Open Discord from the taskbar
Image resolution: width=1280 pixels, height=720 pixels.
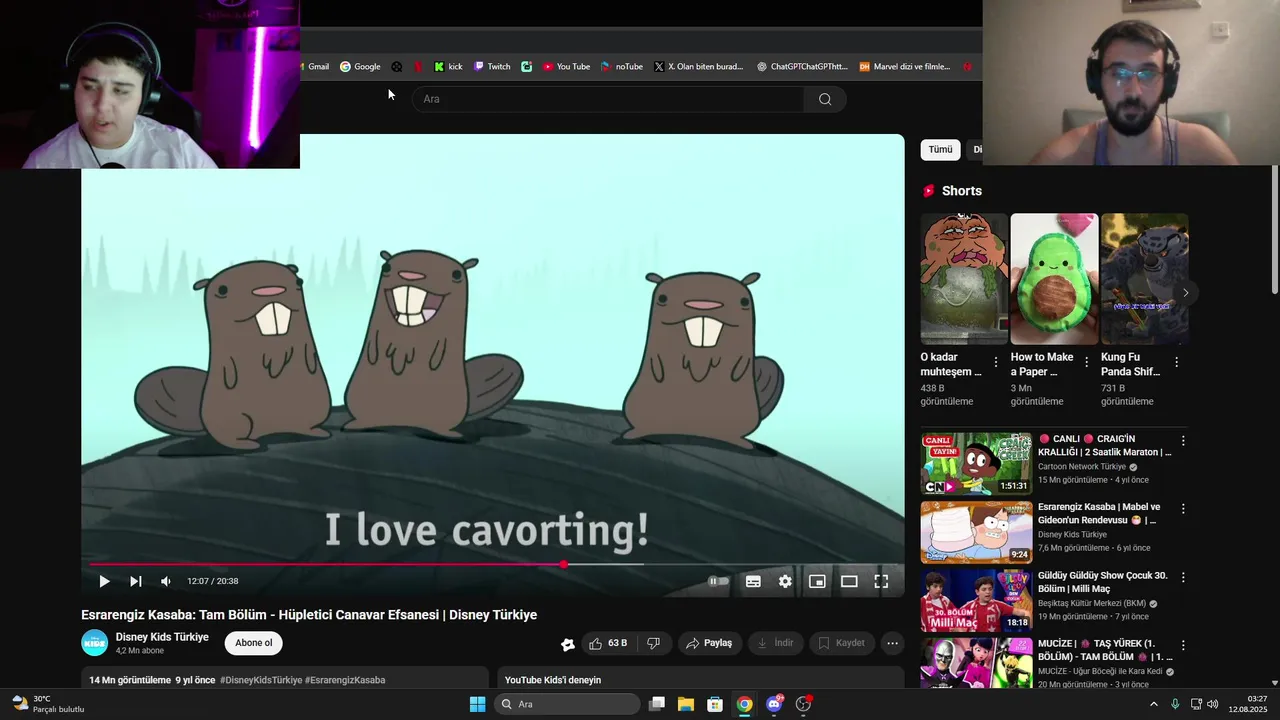[x=774, y=704]
